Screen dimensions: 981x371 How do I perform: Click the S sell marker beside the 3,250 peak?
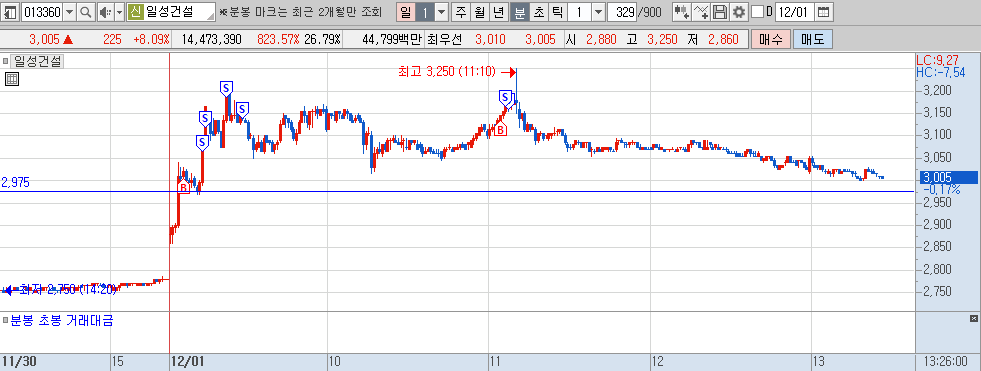[x=506, y=97]
